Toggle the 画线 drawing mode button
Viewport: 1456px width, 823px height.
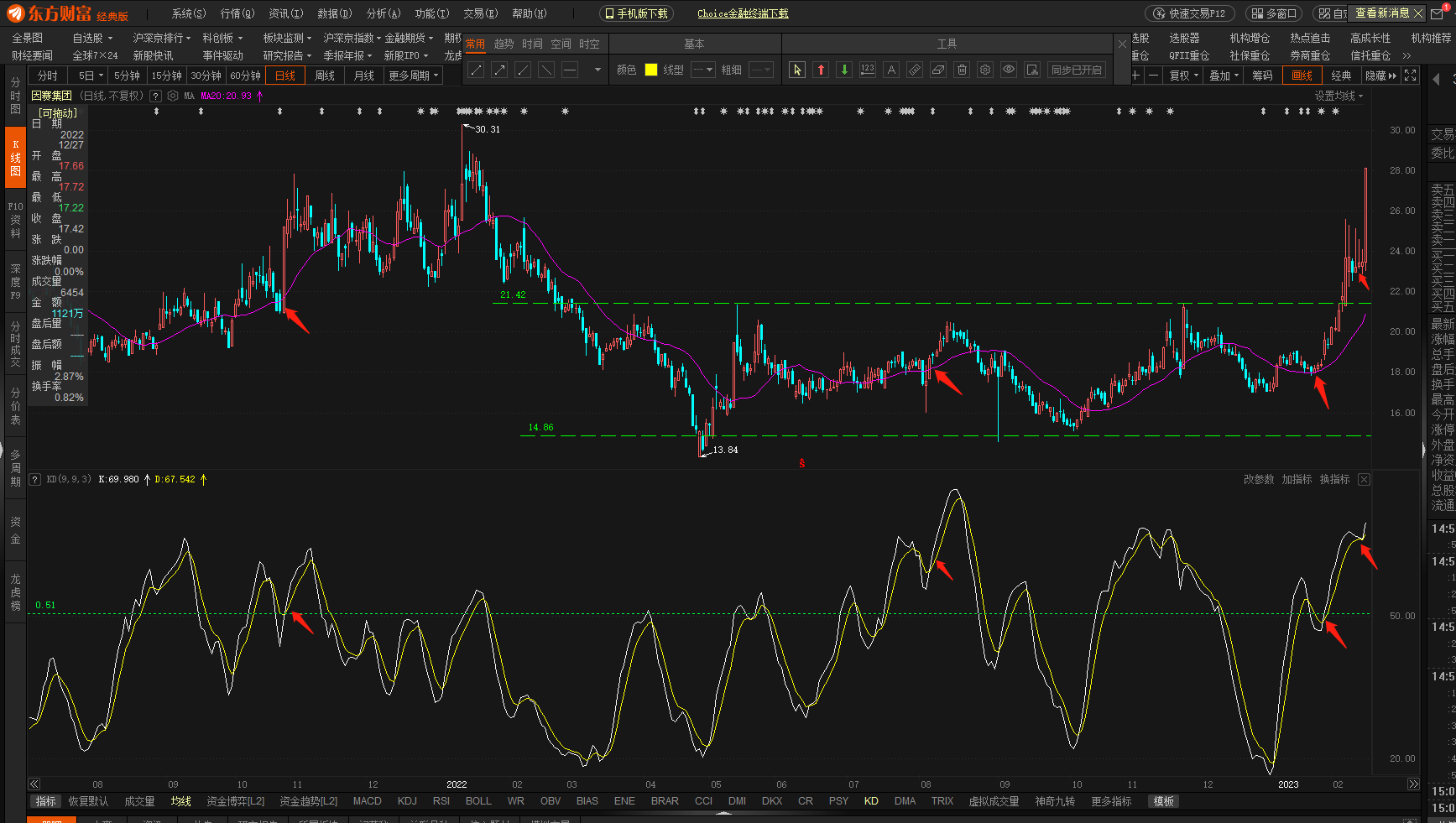click(x=1302, y=76)
